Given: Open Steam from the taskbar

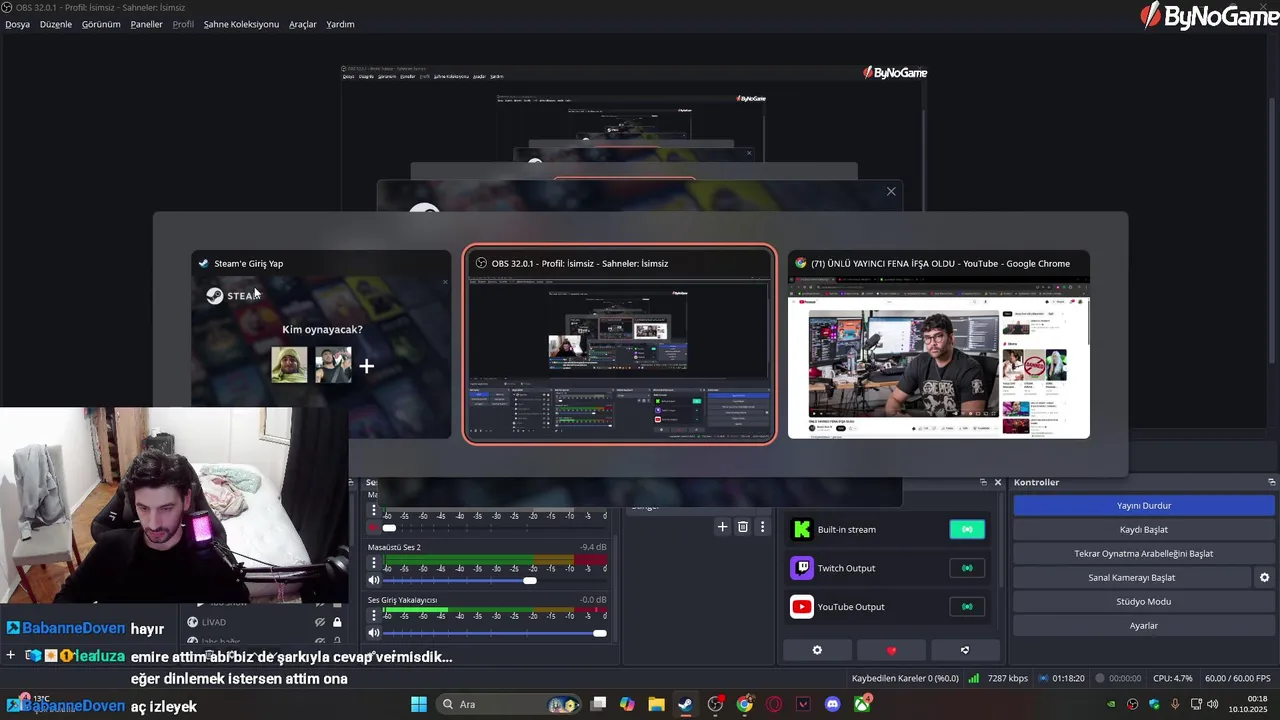Looking at the screenshot, I should (685, 704).
